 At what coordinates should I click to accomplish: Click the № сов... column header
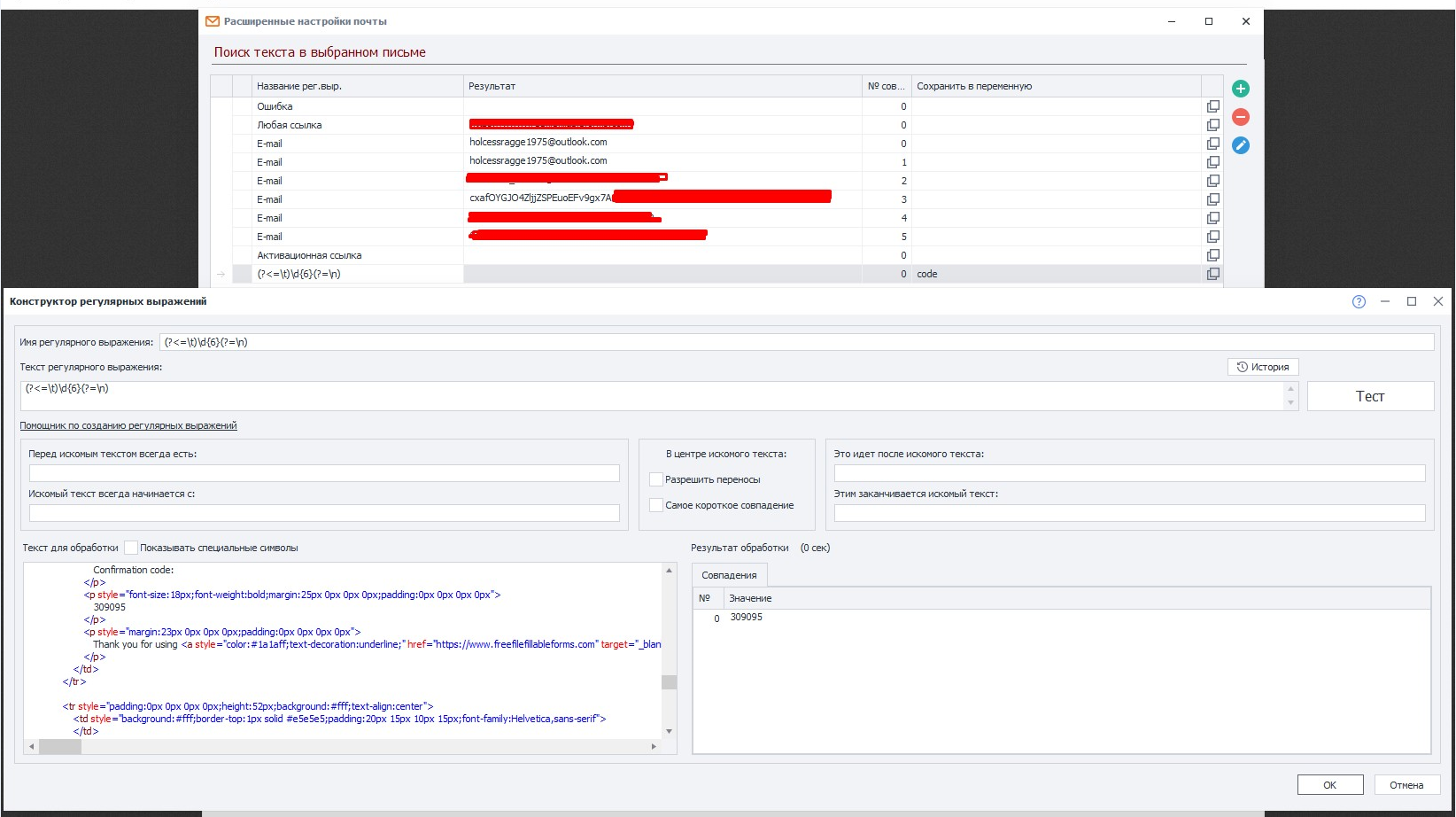887,86
